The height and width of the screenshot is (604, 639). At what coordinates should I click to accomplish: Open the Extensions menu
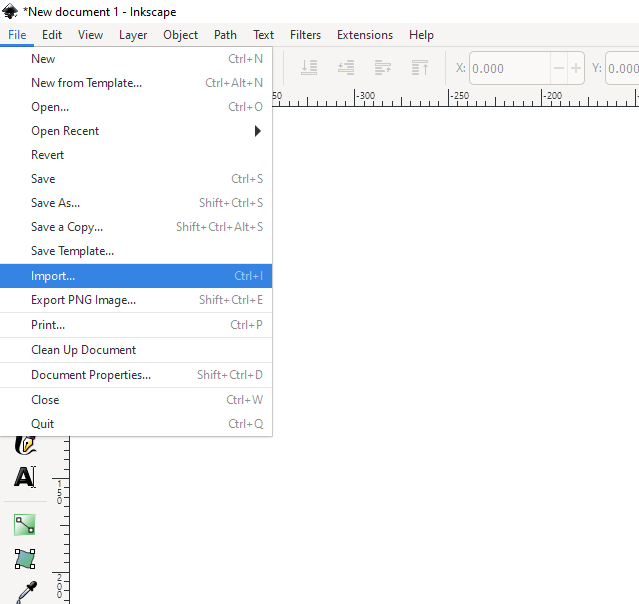[x=365, y=35]
